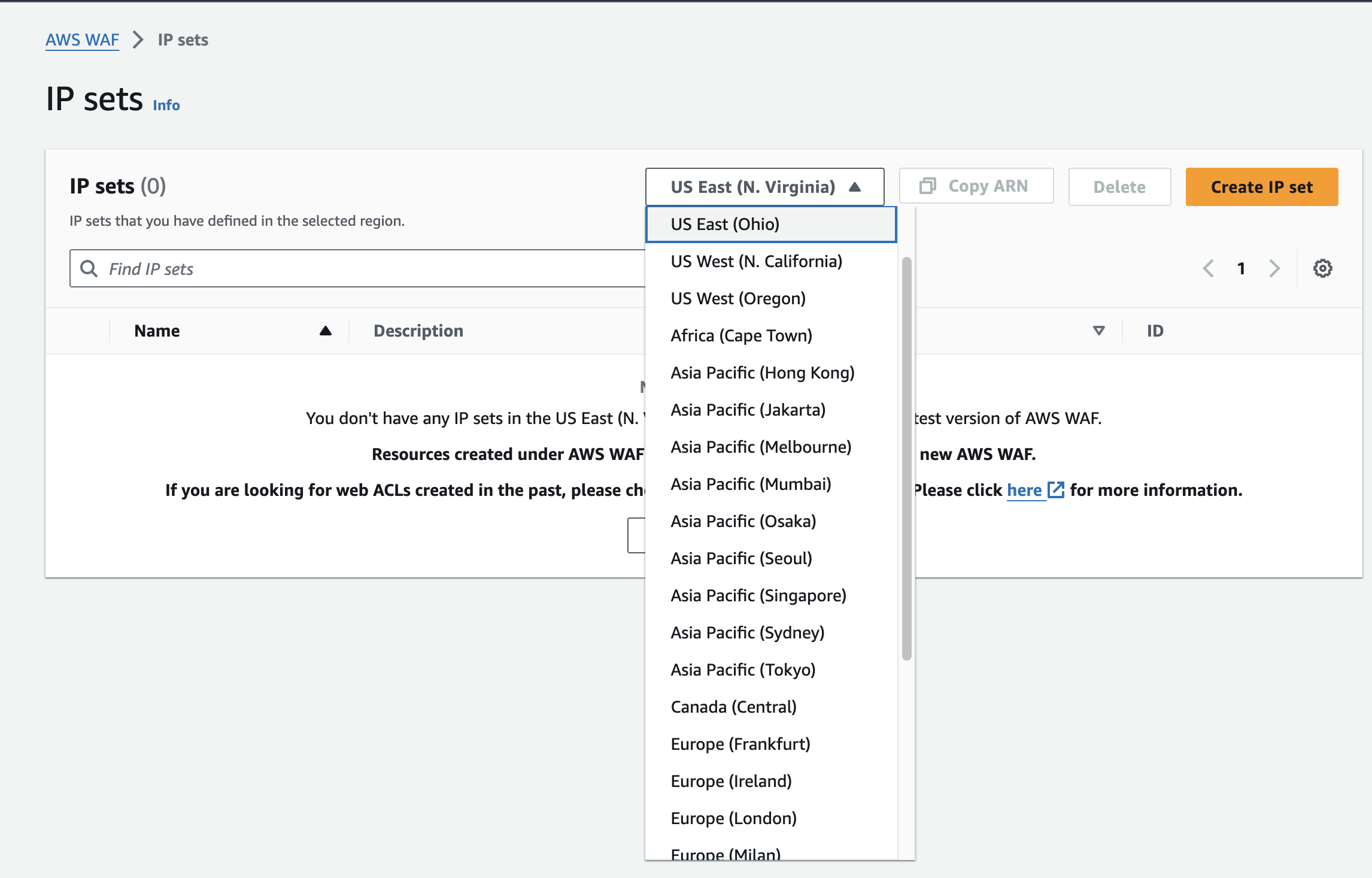Choose Europe (Frankfurt) from region list
Image resolution: width=1372 pixels, height=878 pixels.
740,744
